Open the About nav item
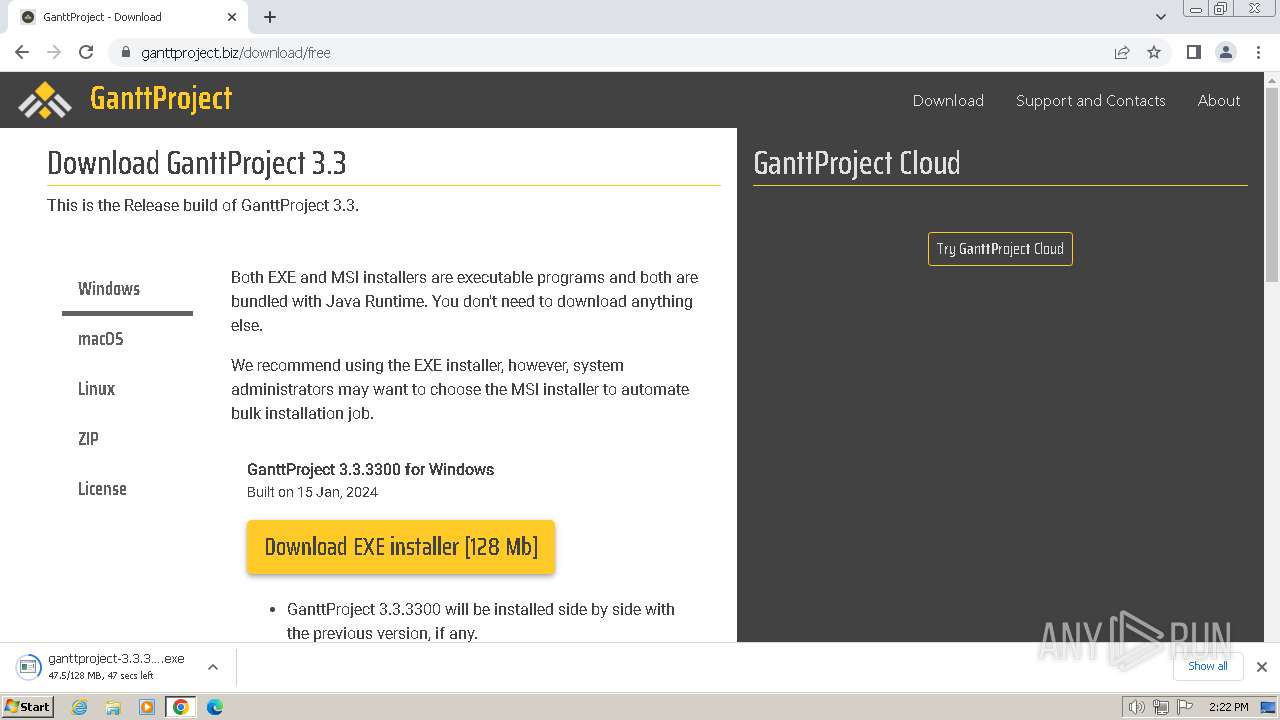The width and height of the screenshot is (1280, 720). [1219, 100]
